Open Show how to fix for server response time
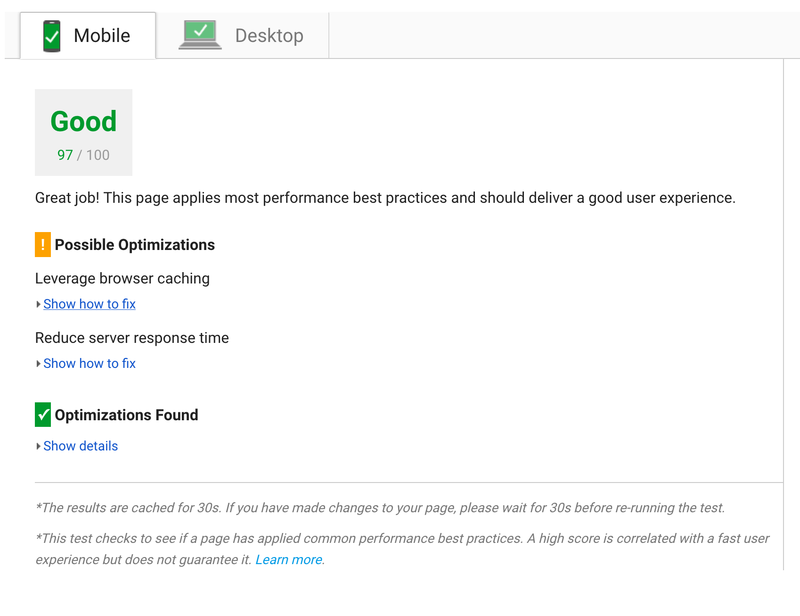 coord(89,363)
